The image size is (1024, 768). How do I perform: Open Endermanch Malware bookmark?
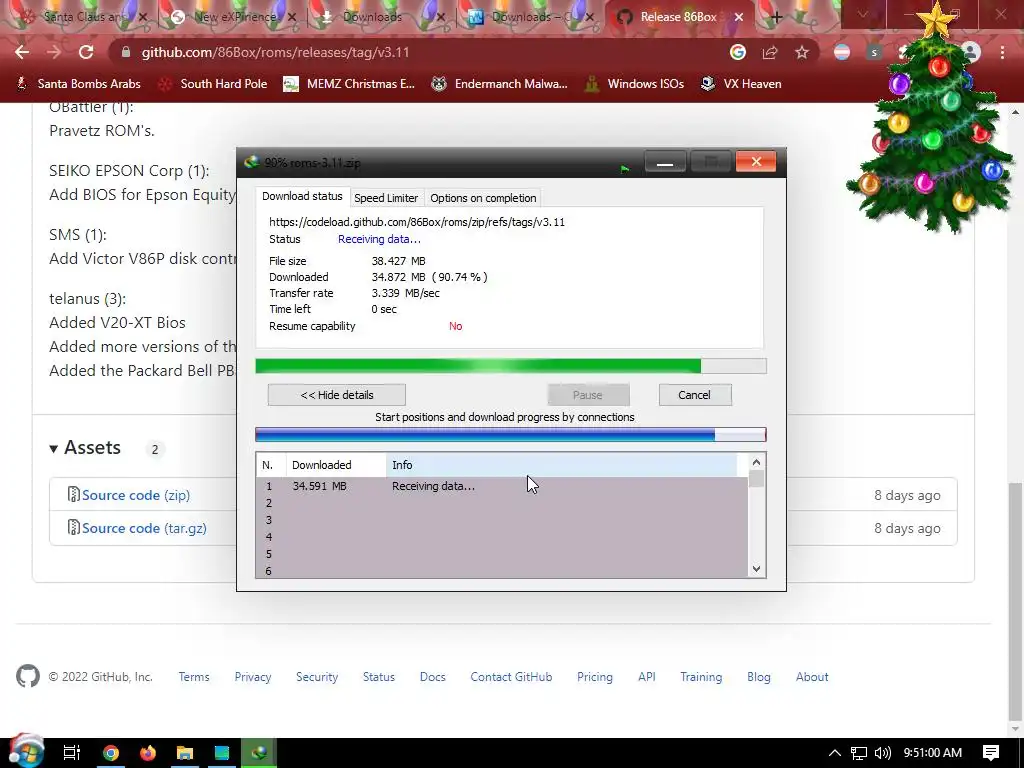(x=500, y=84)
